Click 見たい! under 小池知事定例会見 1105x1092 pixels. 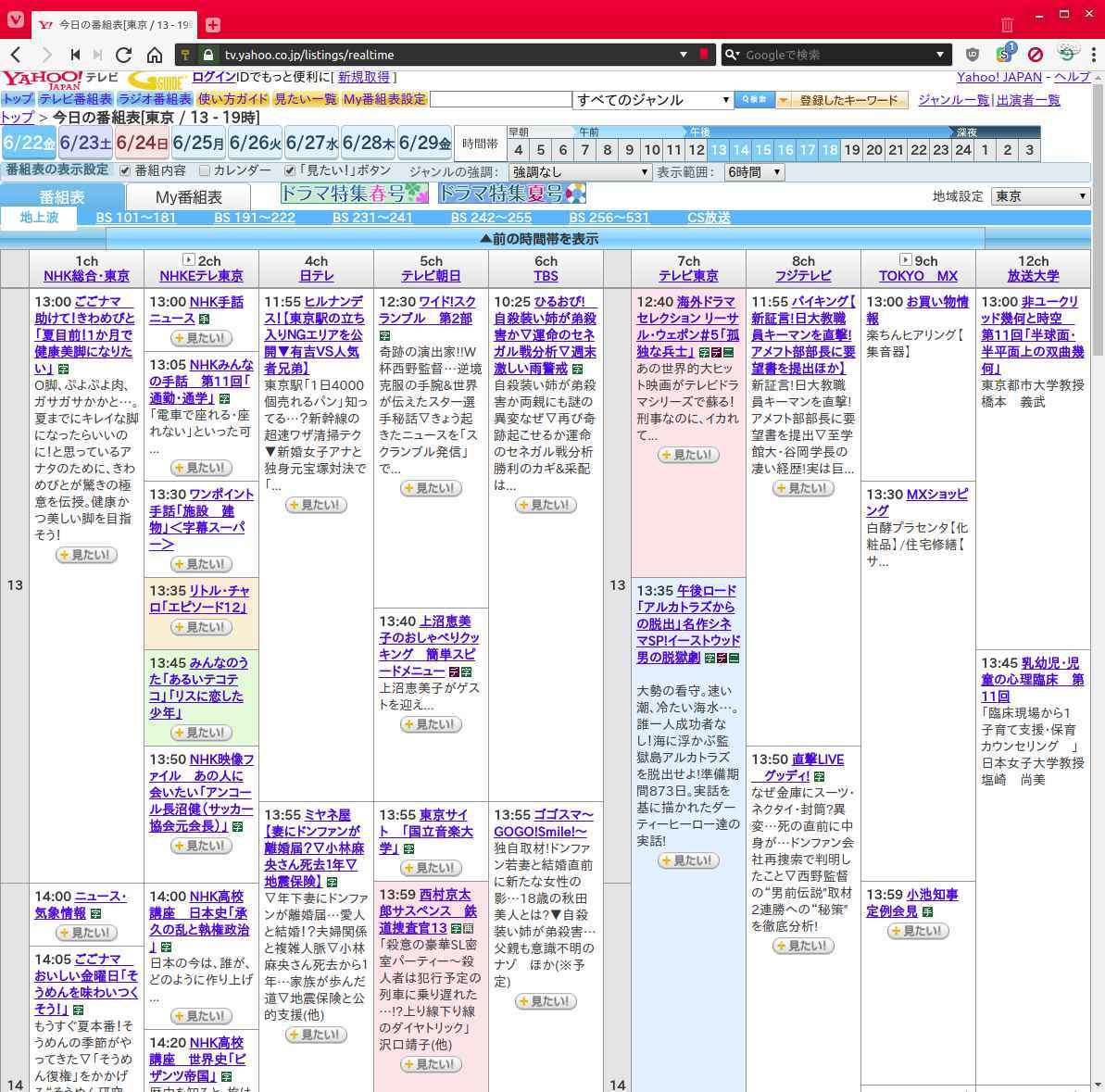tap(918, 931)
